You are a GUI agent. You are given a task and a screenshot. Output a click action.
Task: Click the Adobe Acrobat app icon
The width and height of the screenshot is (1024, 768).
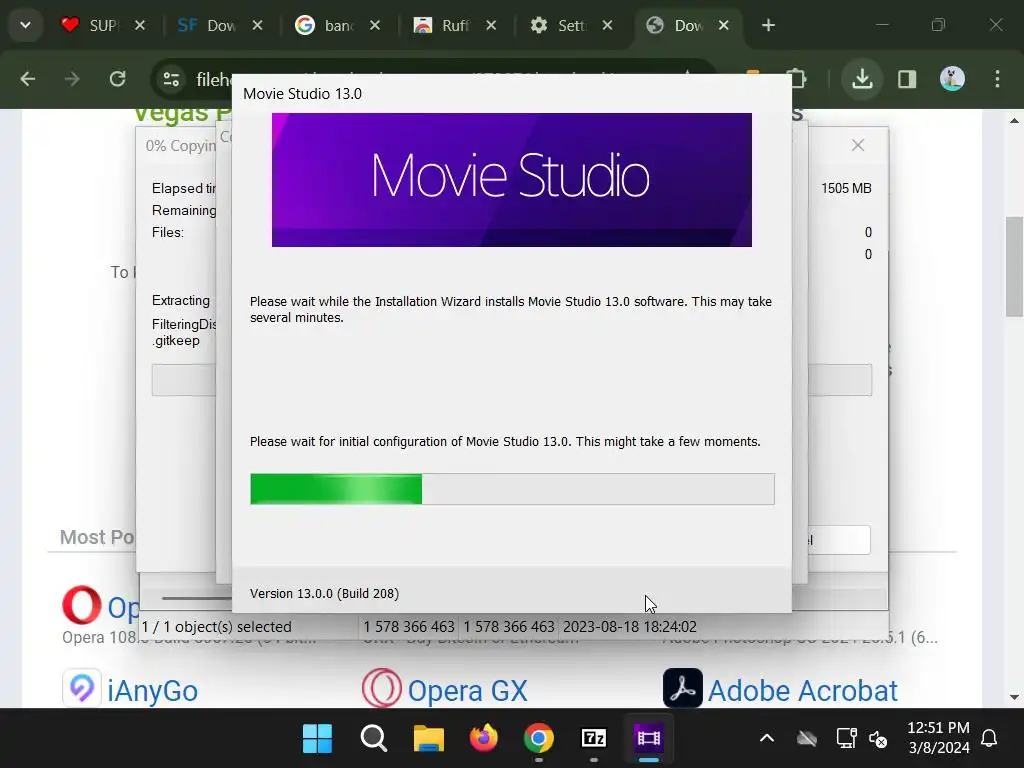click(682, 688)
